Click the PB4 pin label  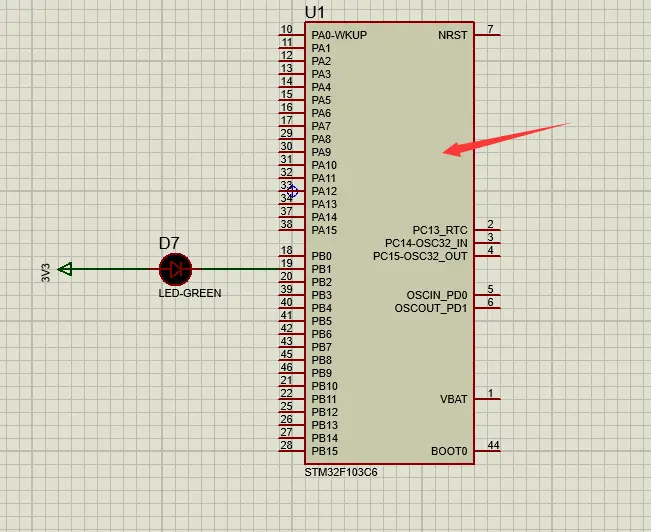tap(321, 308)
